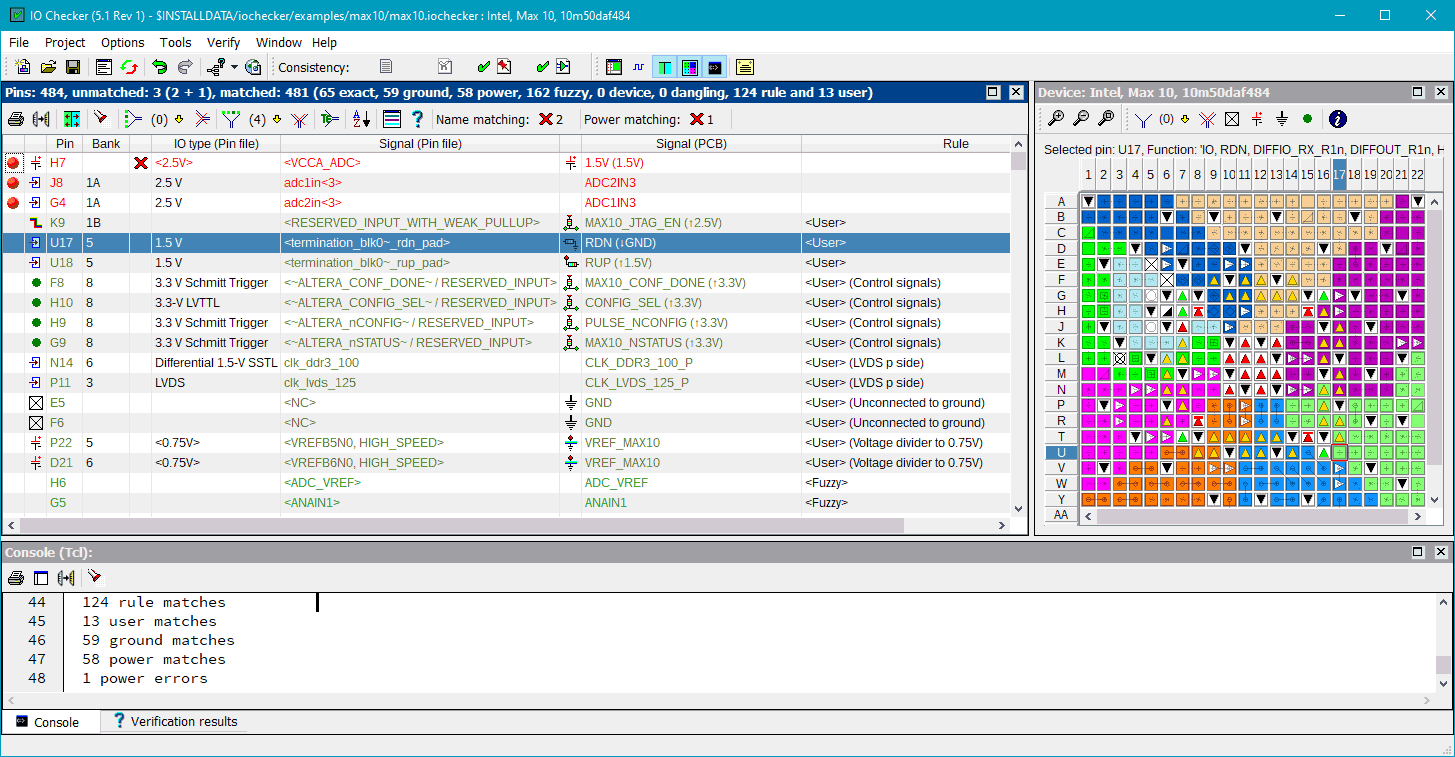The image size is (1455, 757).
Task: Click the green undo arrow icon
Action: coord(159,67)
